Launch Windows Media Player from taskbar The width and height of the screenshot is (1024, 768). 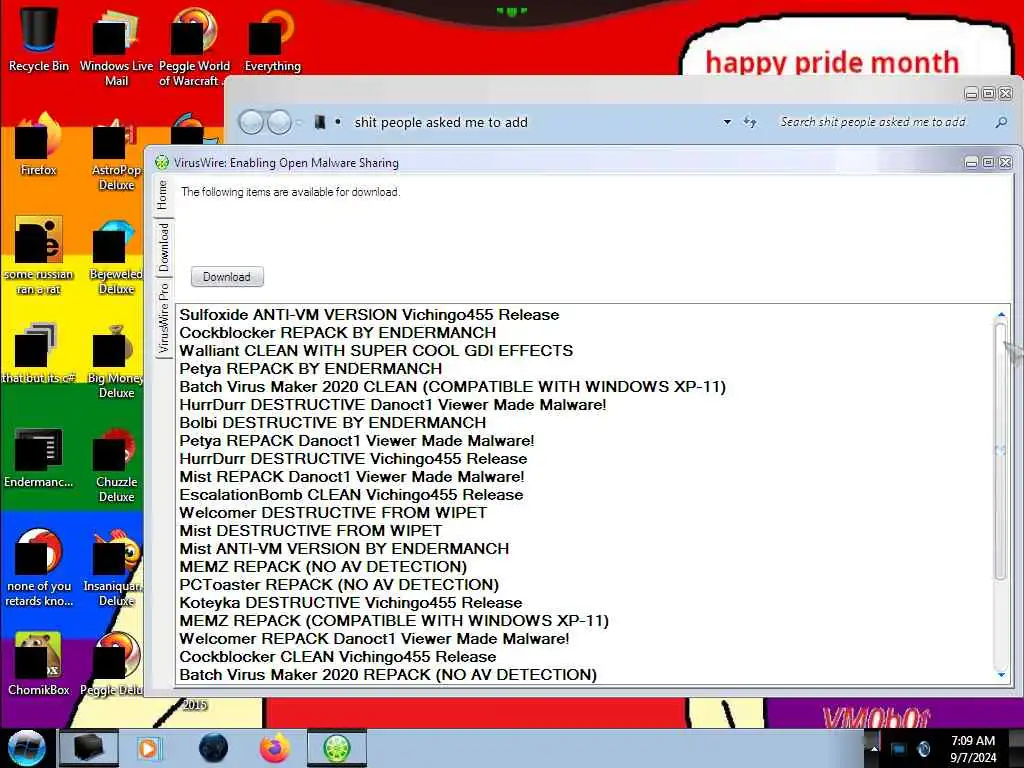point(149,748)
